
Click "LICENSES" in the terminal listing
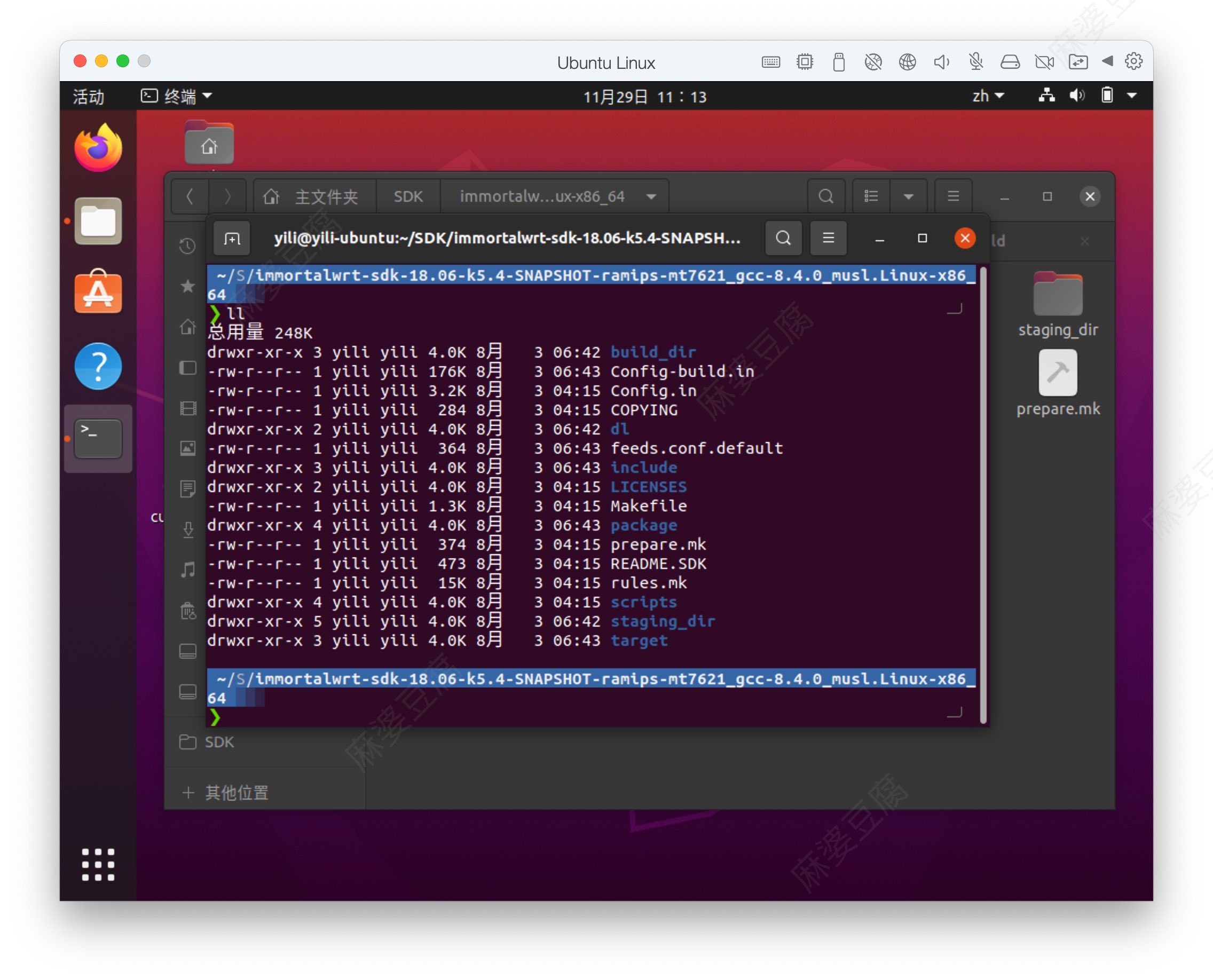coord(648,487)
